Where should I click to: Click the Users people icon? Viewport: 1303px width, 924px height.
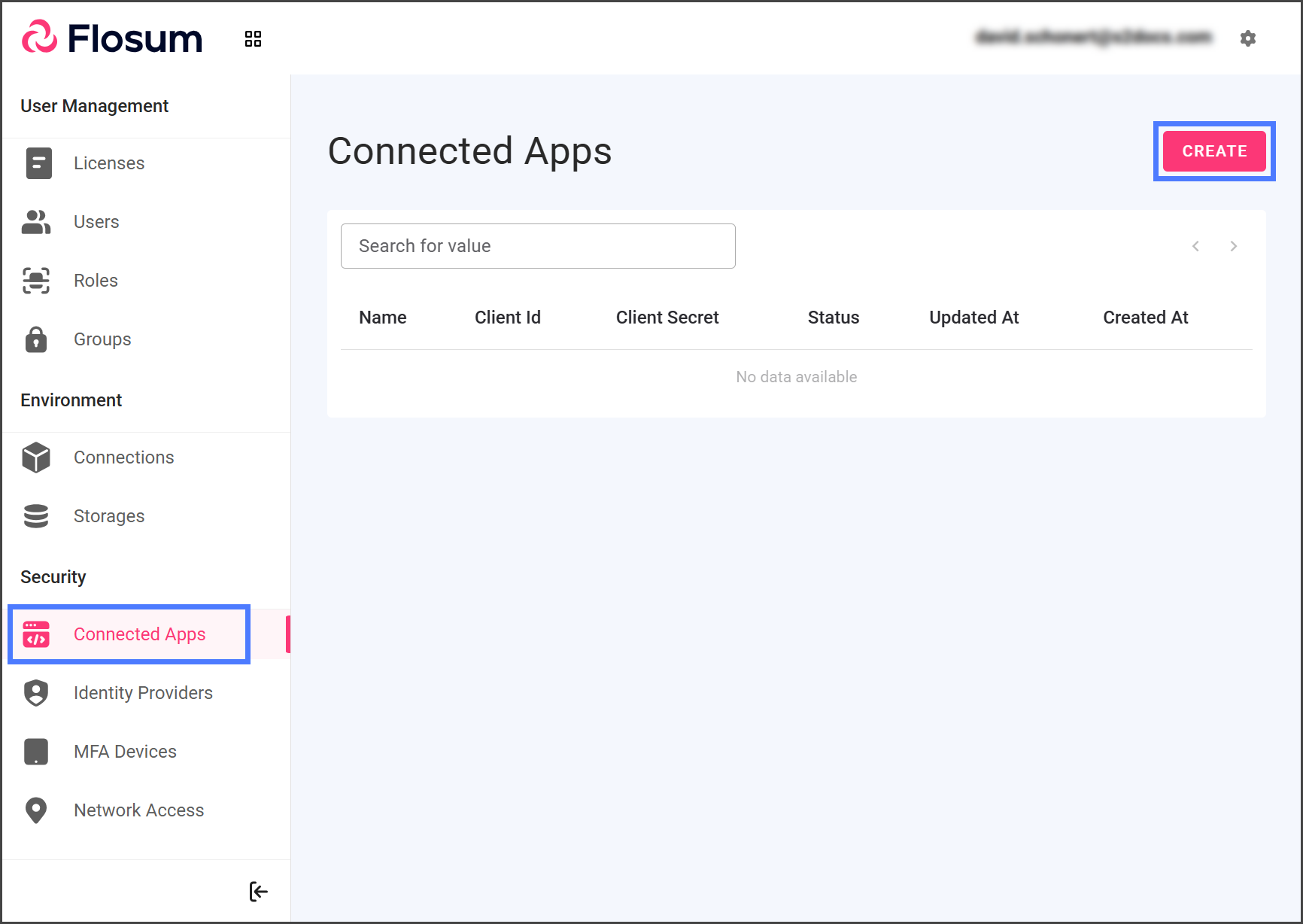pyautogui.click(x=36, y=222)
